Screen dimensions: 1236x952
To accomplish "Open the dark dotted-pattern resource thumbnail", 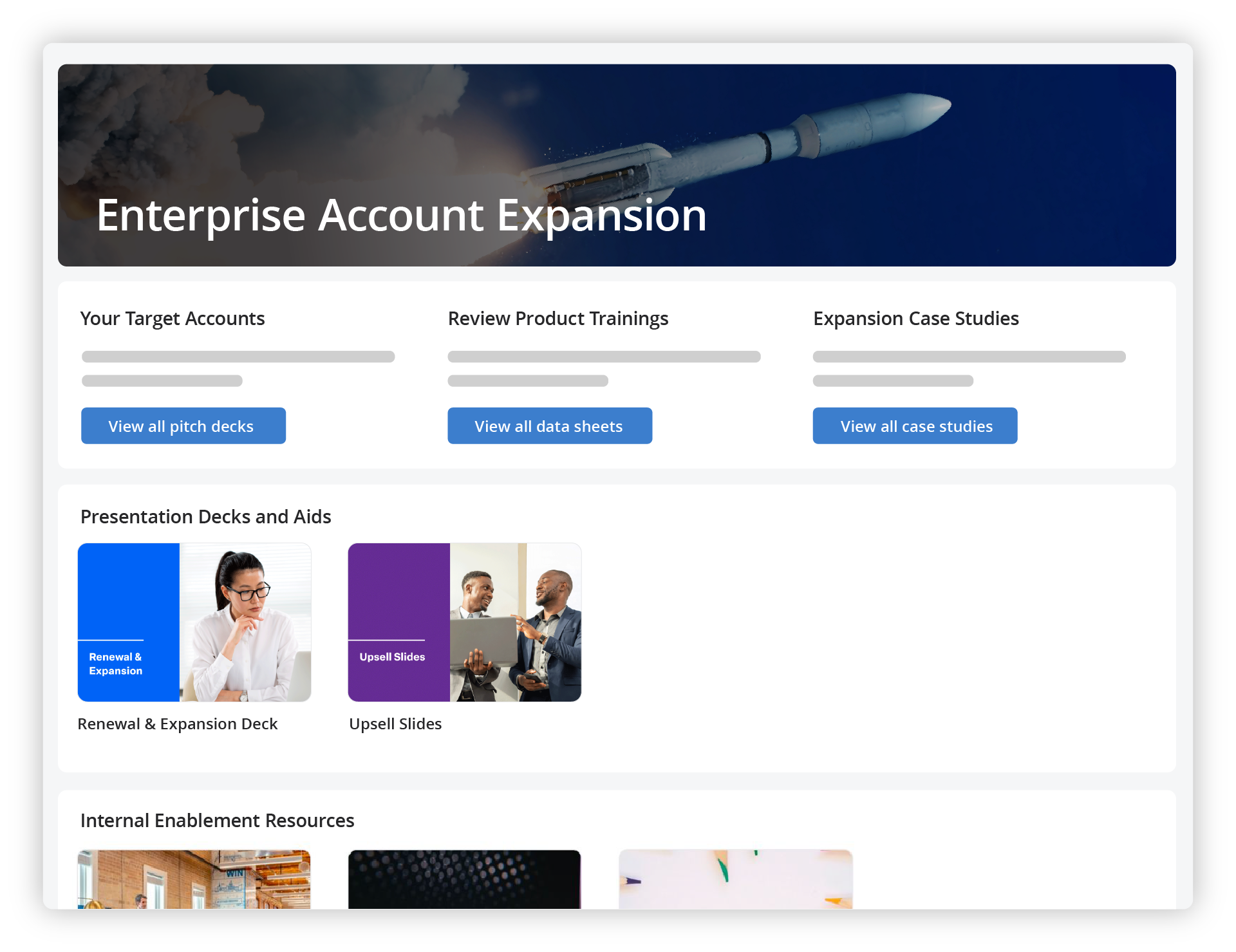I will pyautogui.click(x=464, y=879).
